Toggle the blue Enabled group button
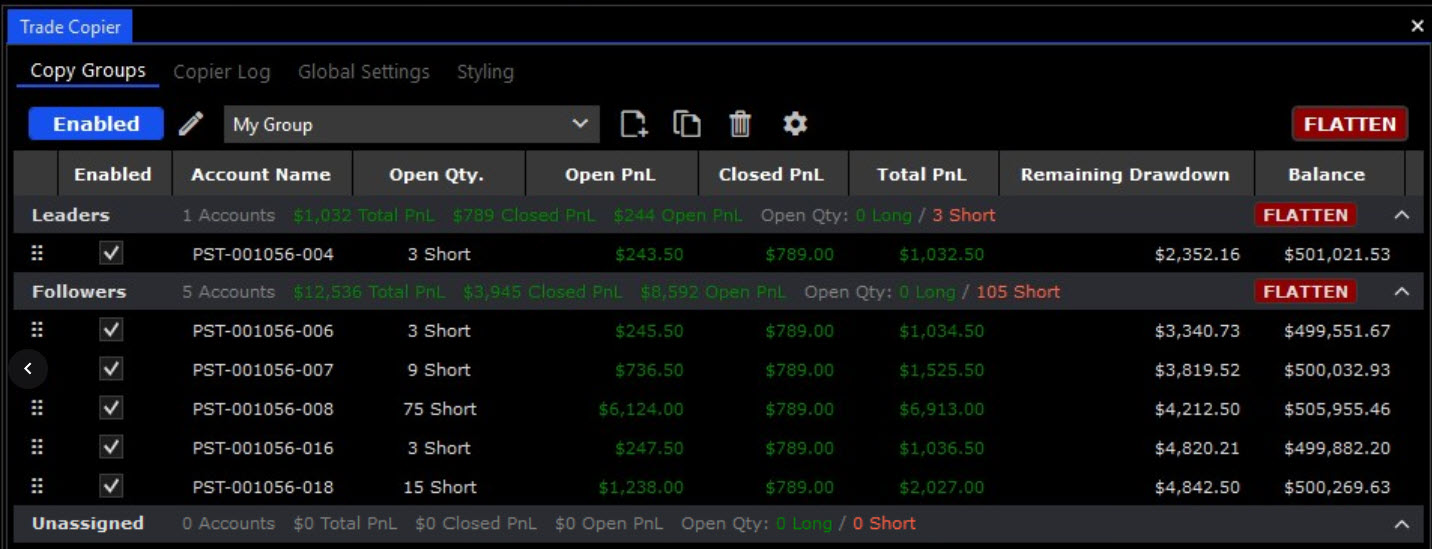Screen dimensions: 1432x549 [x=96, y=124]
